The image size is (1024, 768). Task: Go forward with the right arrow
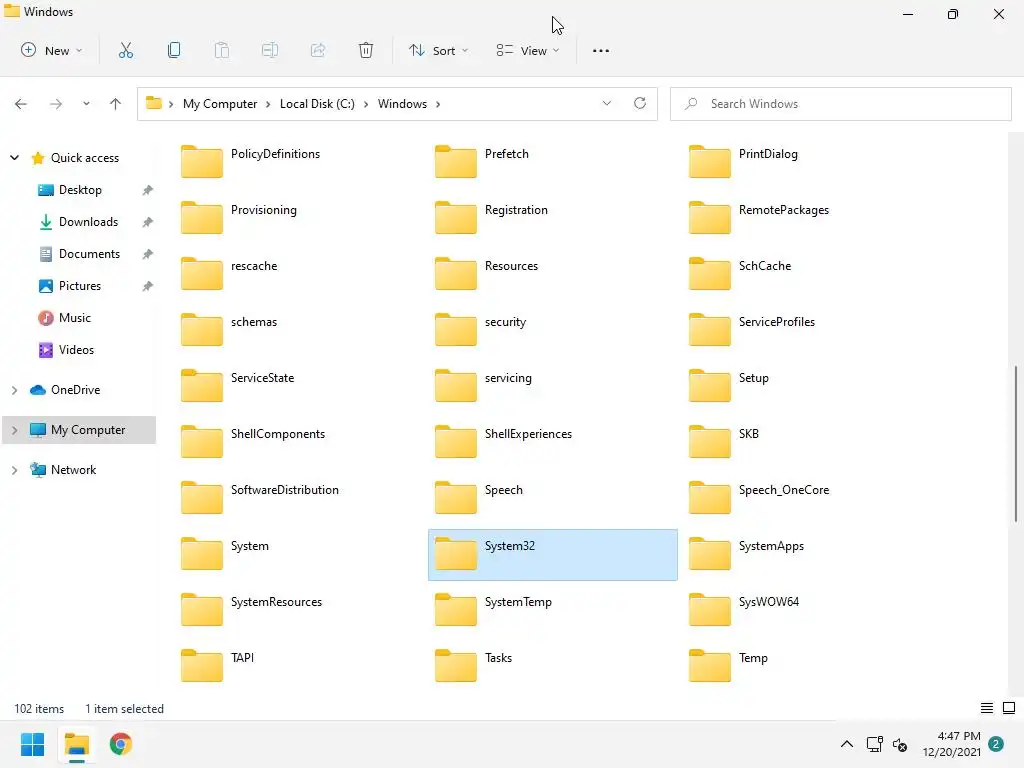pyautogui.click(x=56, y=104)
